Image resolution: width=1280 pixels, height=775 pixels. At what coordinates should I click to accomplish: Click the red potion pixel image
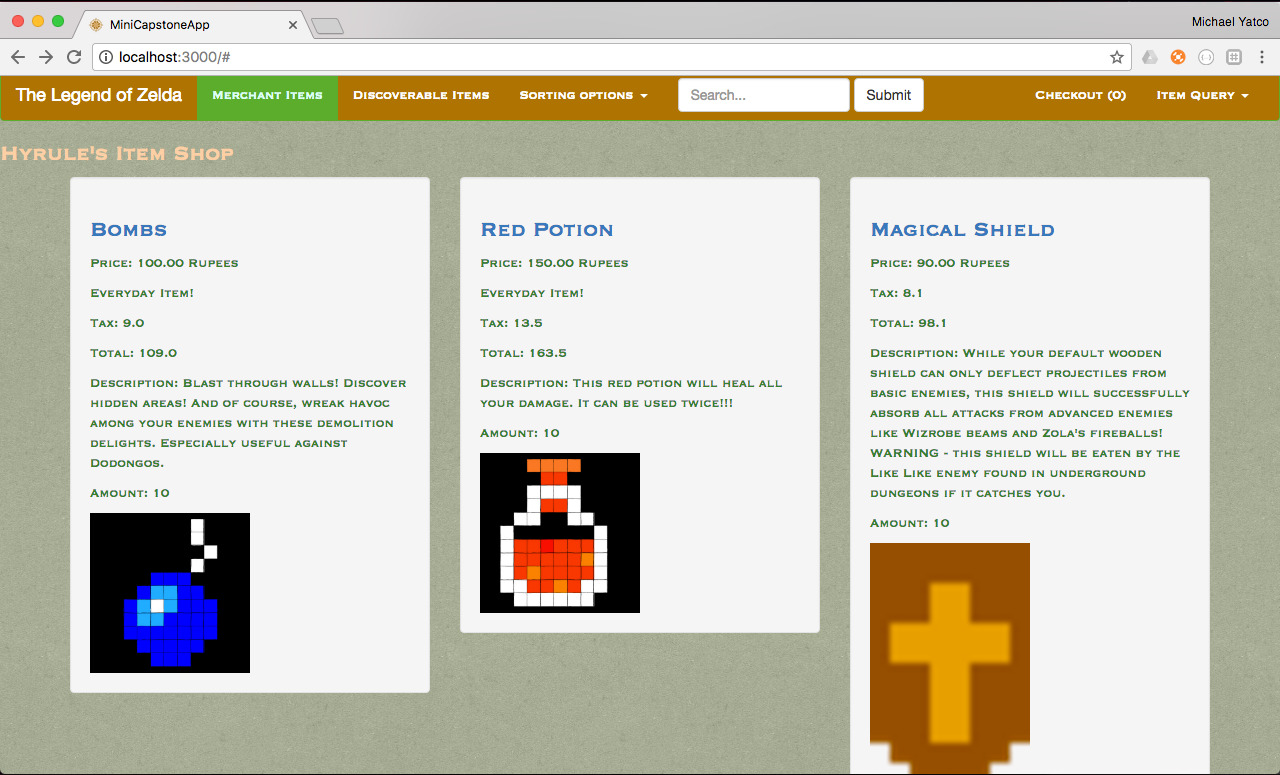click(x=560, y=533)
